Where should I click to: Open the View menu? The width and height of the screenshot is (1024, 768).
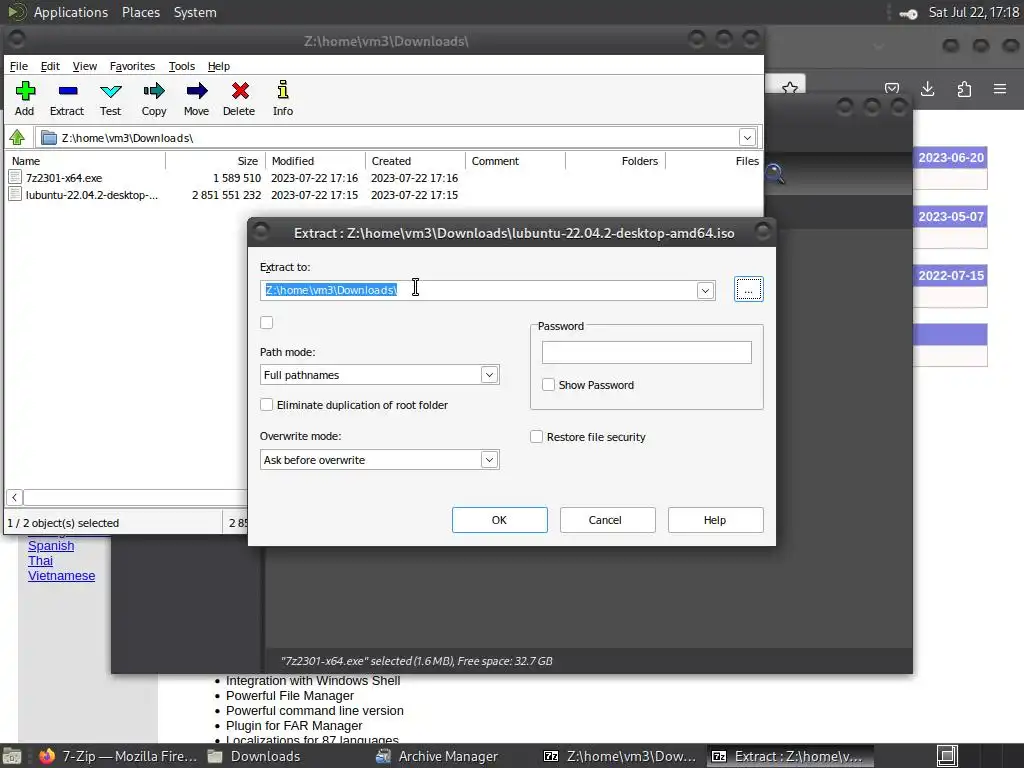pos(84,66)
